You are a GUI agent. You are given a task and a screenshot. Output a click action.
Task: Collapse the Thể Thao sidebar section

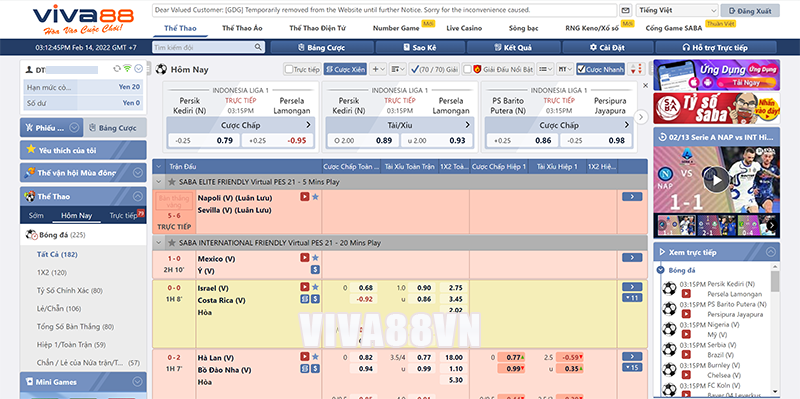click(138, 196)
